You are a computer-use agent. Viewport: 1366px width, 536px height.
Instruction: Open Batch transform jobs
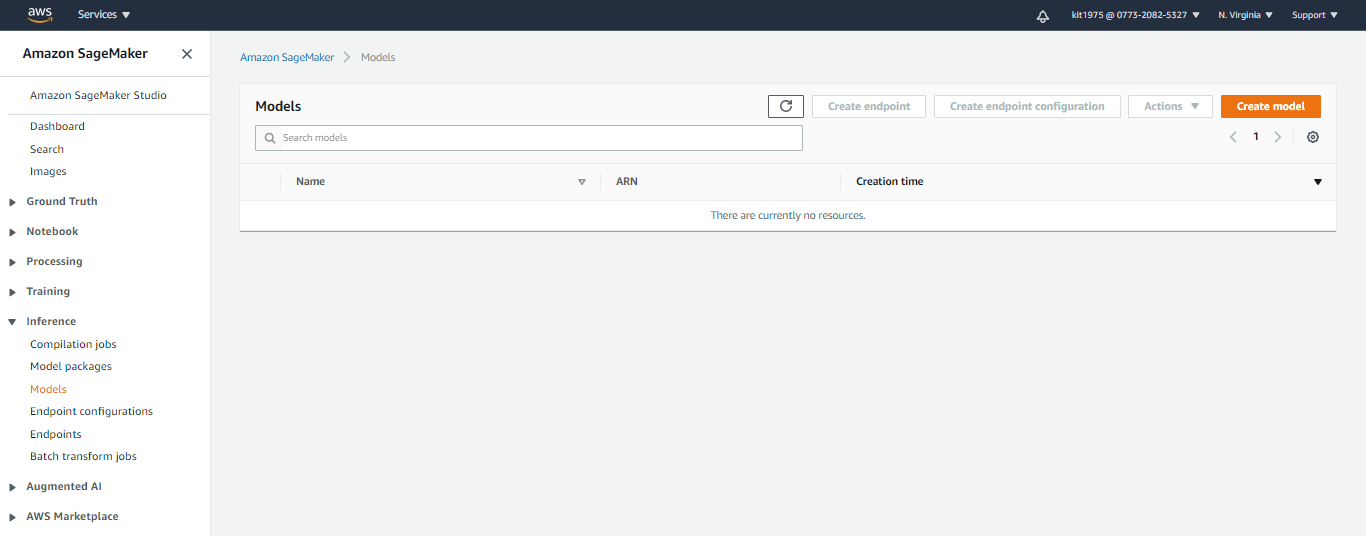(83, 456)
